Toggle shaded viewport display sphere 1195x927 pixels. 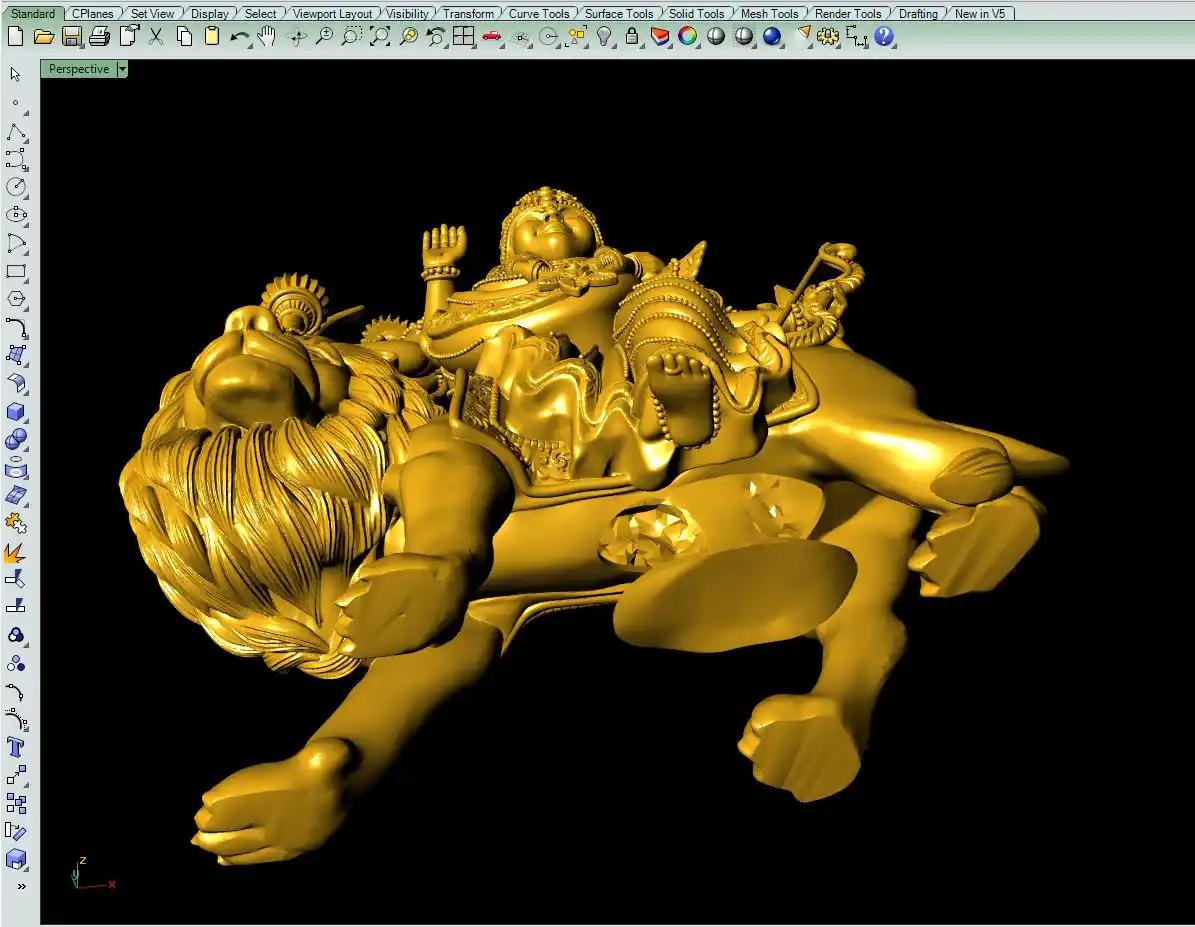716,37
